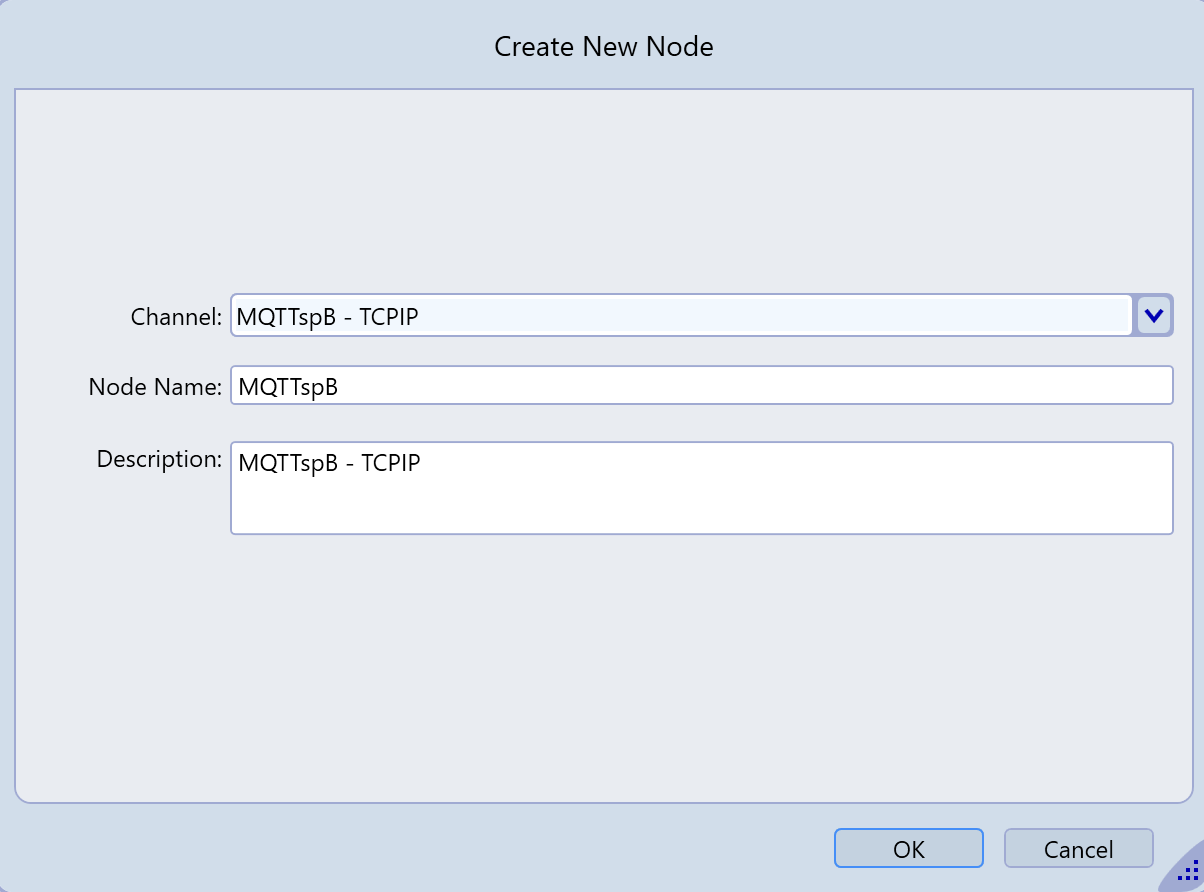Click the dotted resize grip in dialog corner
Image resolution: width=1204 pixels, height=892 pixels.
[x=1188, y=873]
